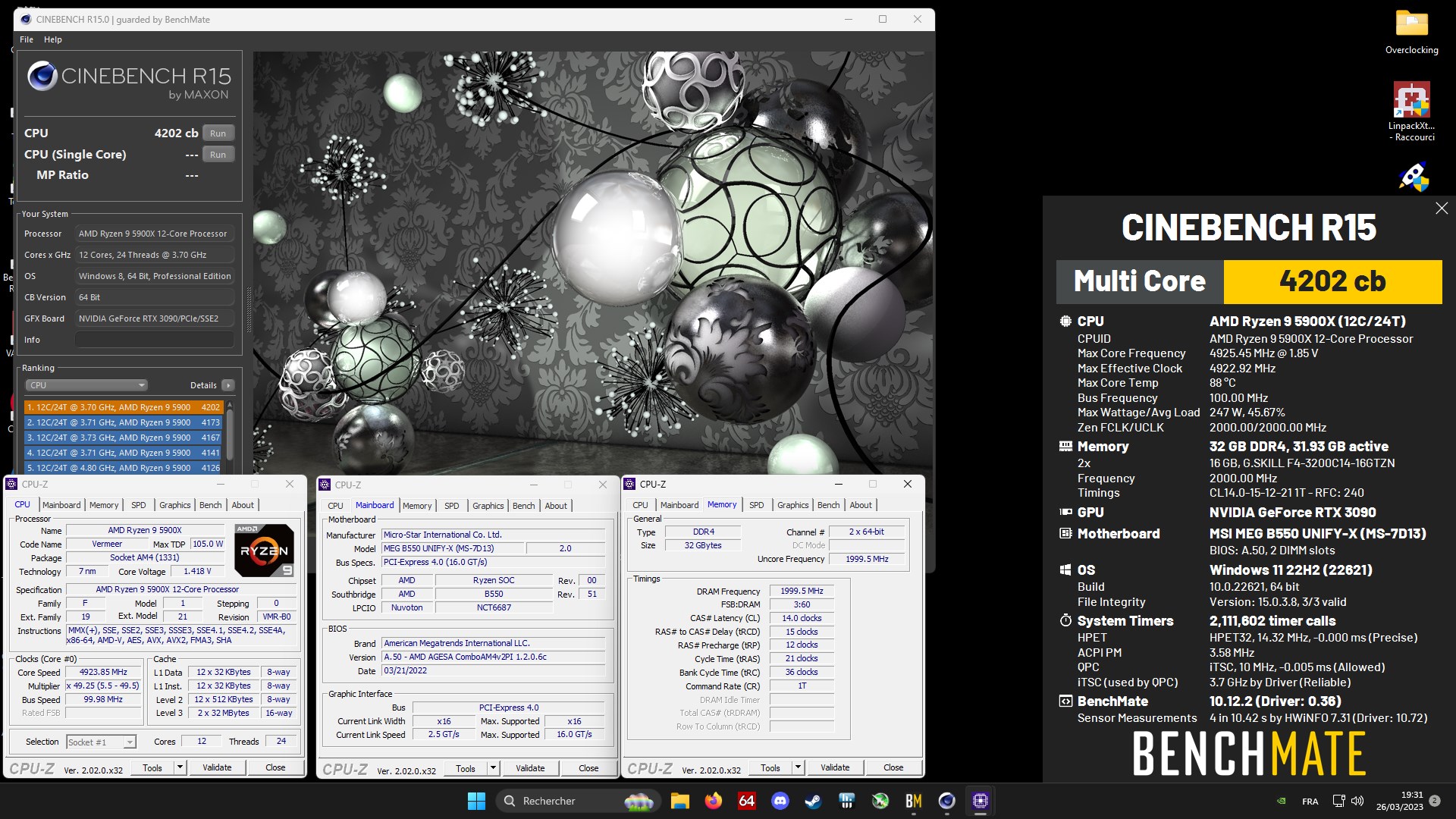1456x819 pixels.
Task: Open Tools dropdown arrow in middle CPU-Z
Action: (x=493, y=768)
